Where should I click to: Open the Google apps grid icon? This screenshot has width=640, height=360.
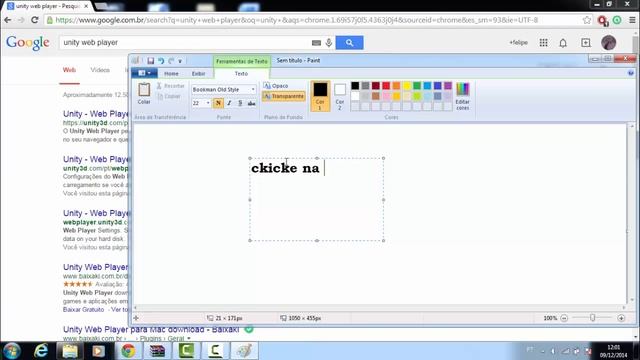point(543,42)
